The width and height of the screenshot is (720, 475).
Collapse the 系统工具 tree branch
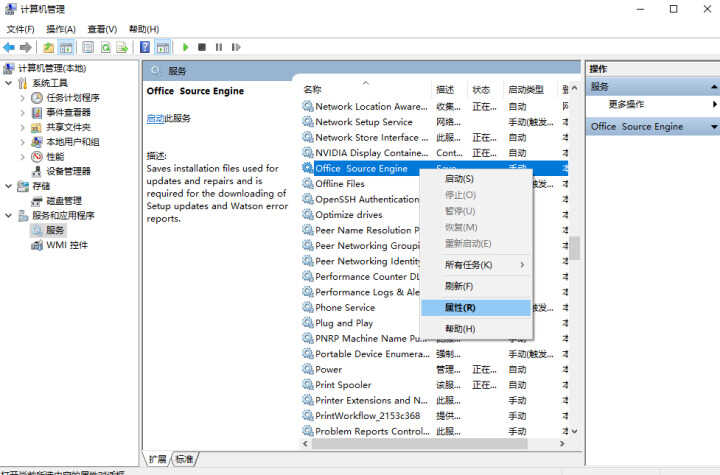coord(9,83)
